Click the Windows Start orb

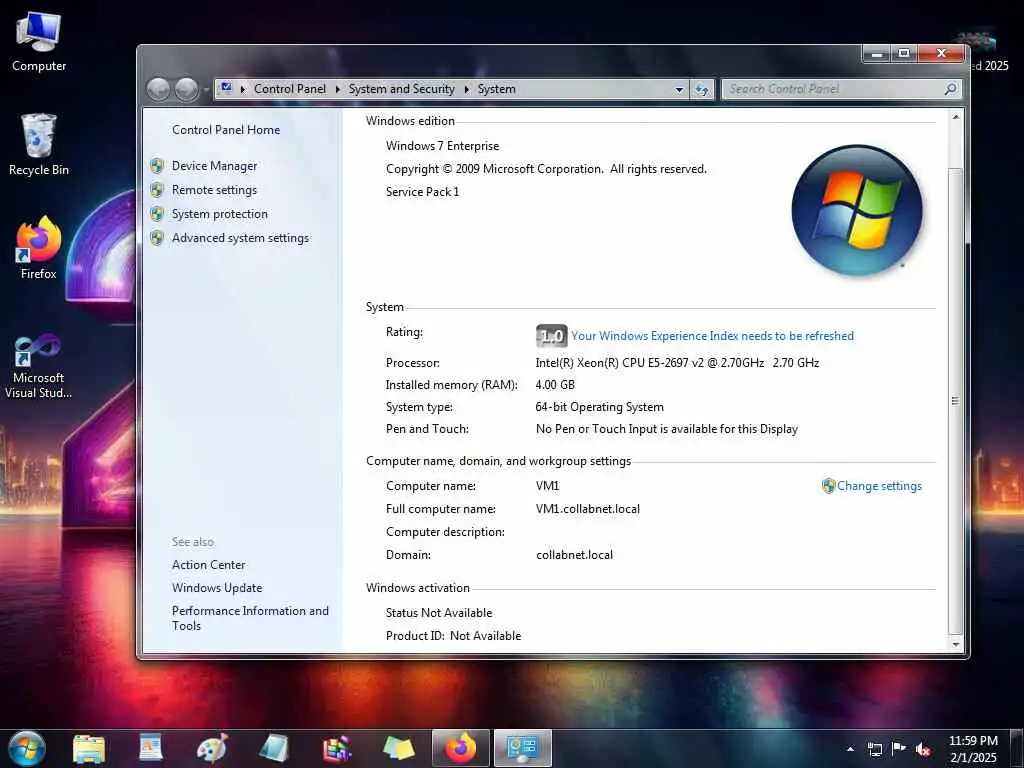26,748
